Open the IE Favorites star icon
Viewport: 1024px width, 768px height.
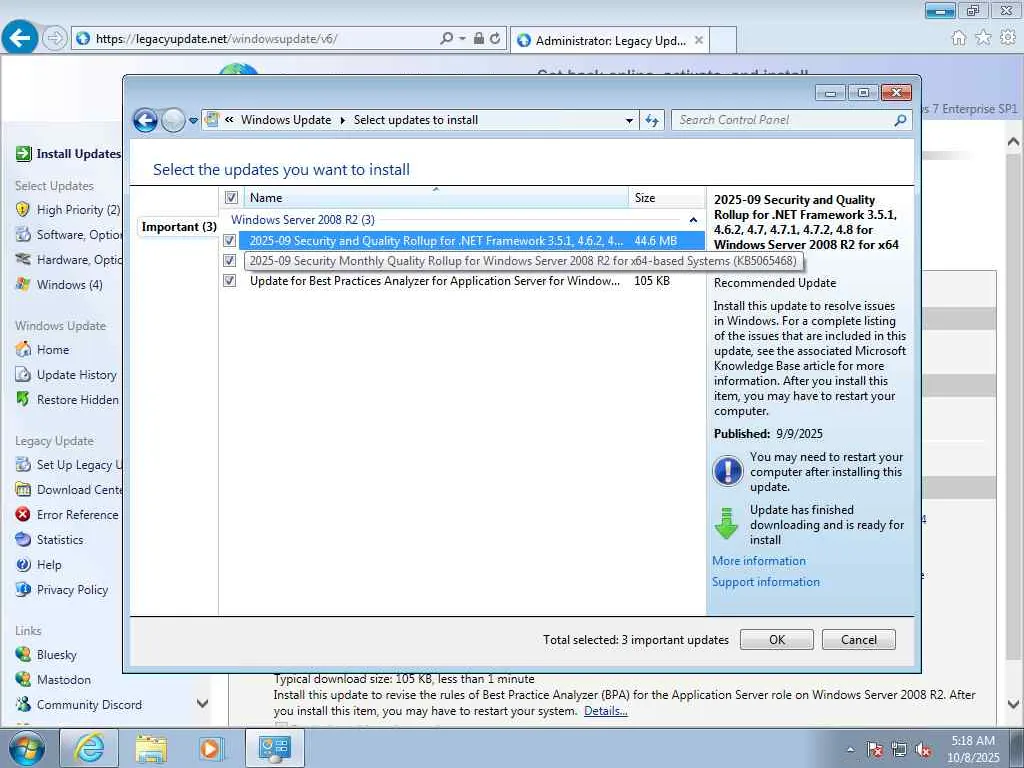[x=983, y=38]
